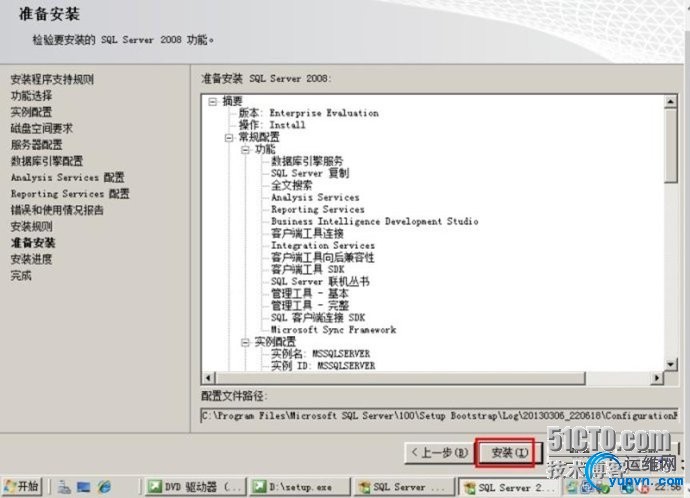Switch to D:\setup.exe taskbar window
Screen dimensions: 690x498
coord(300,487)
